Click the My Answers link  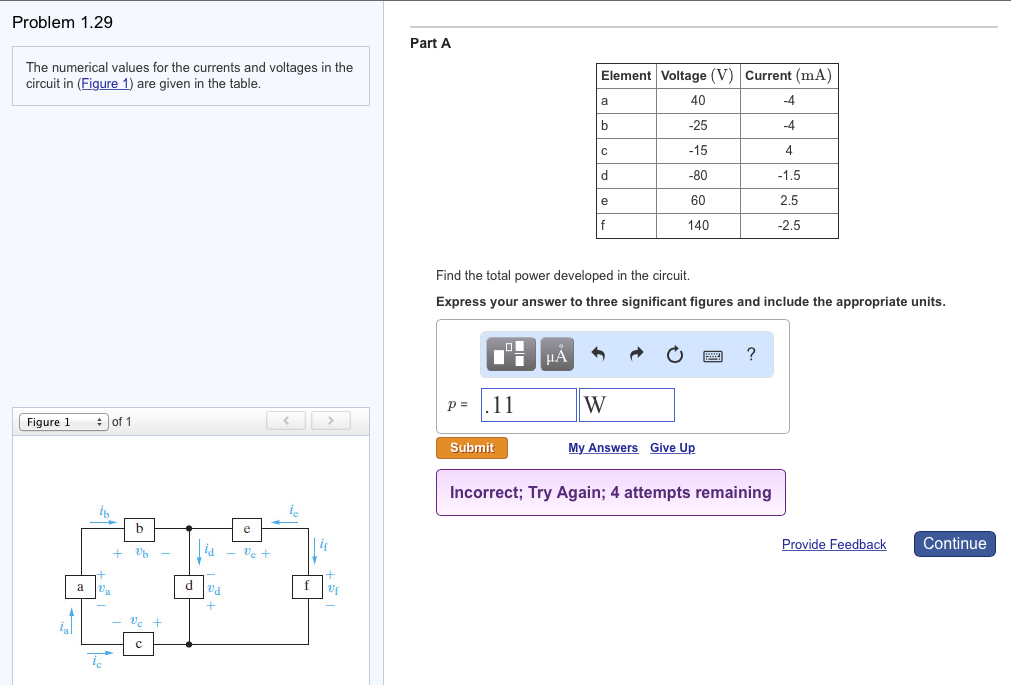(x=603, y=447)
